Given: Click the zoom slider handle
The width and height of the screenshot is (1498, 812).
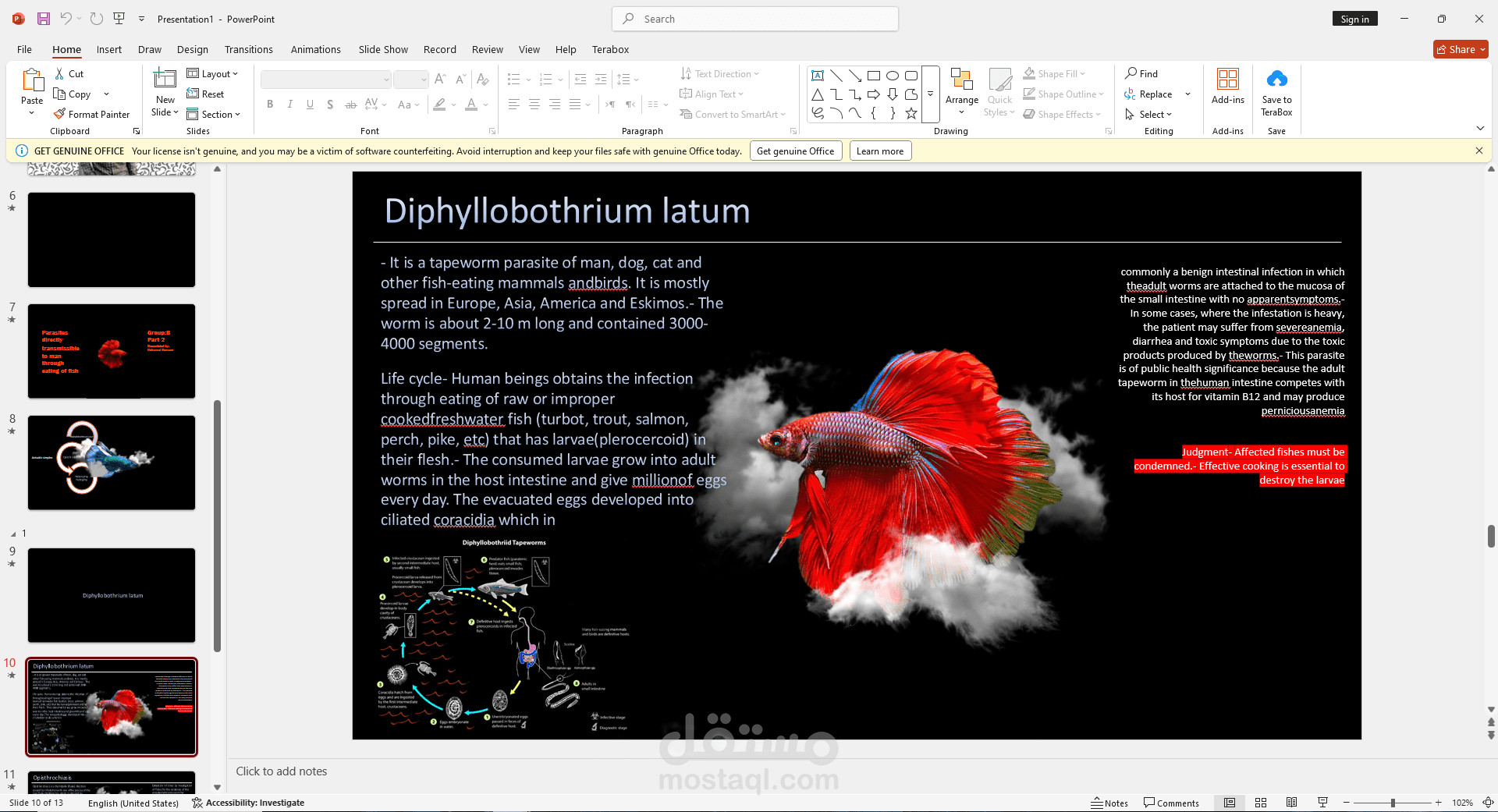Looking at the screenshot, I should coord(1393,803).
